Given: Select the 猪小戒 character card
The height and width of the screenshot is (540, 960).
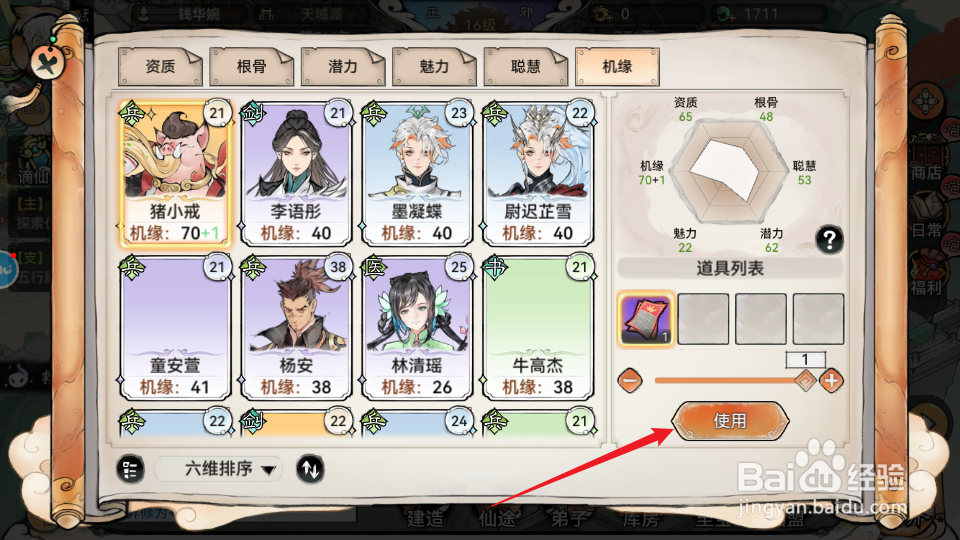Looking at the screenshot, I should point(175,173).
